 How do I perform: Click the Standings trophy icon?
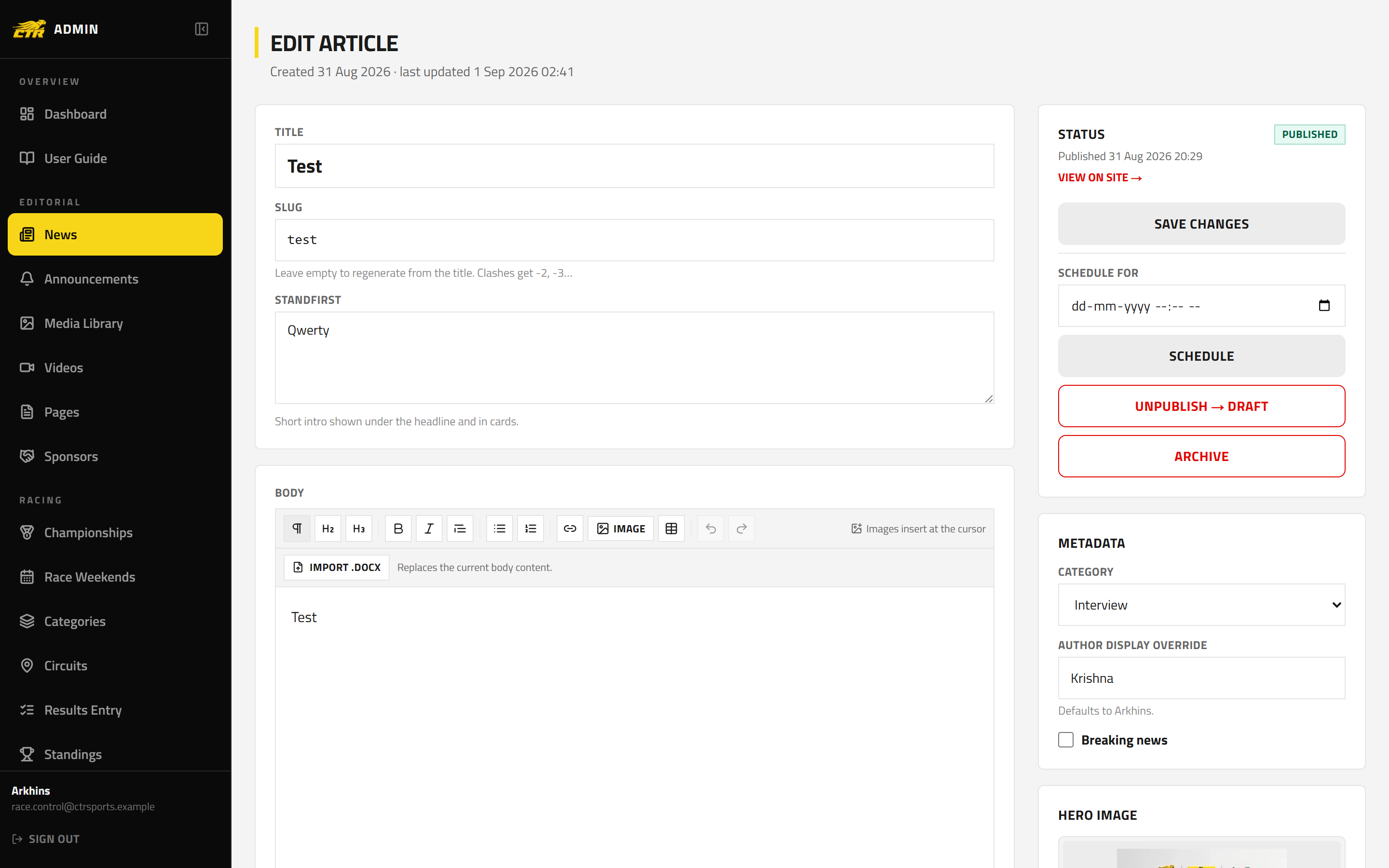[27, 754]
